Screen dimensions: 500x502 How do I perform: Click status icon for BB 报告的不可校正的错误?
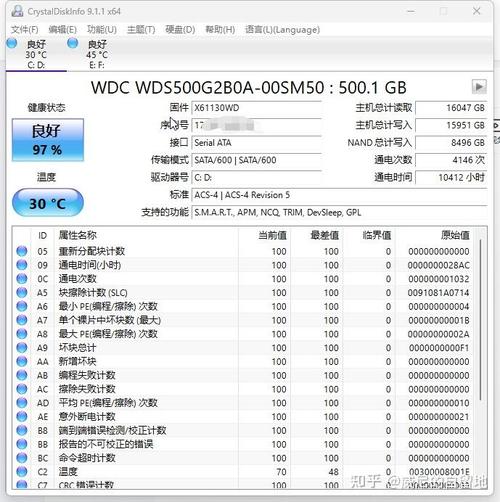tap(22, 444)
